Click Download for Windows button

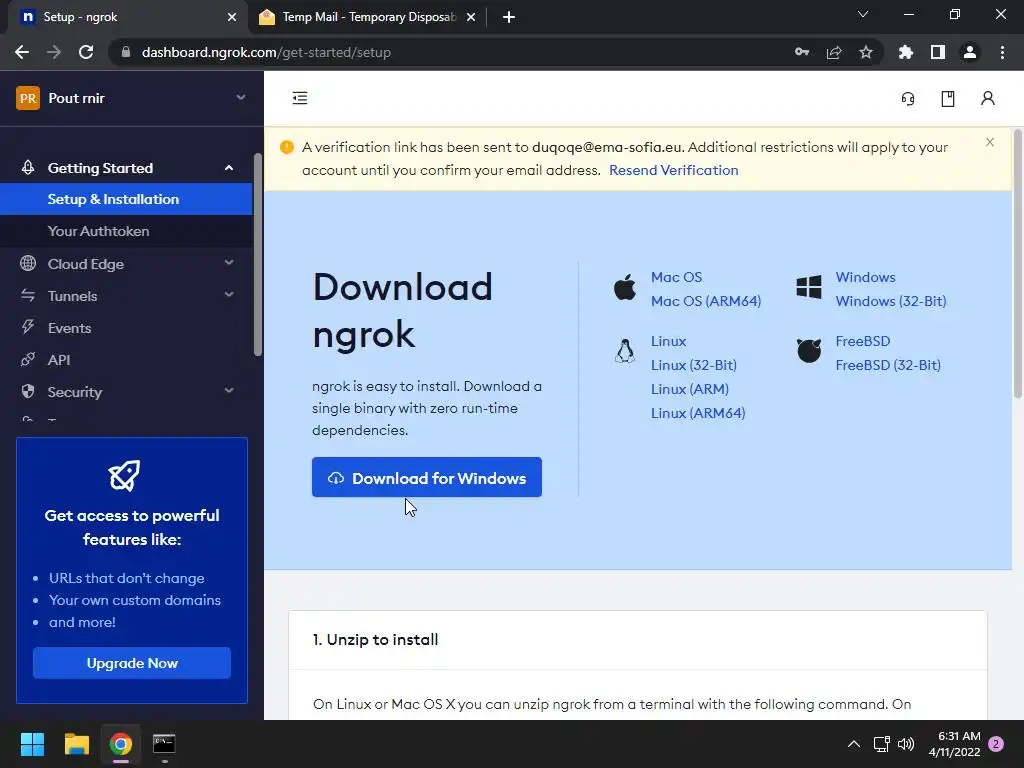click(x=426, y=477)
